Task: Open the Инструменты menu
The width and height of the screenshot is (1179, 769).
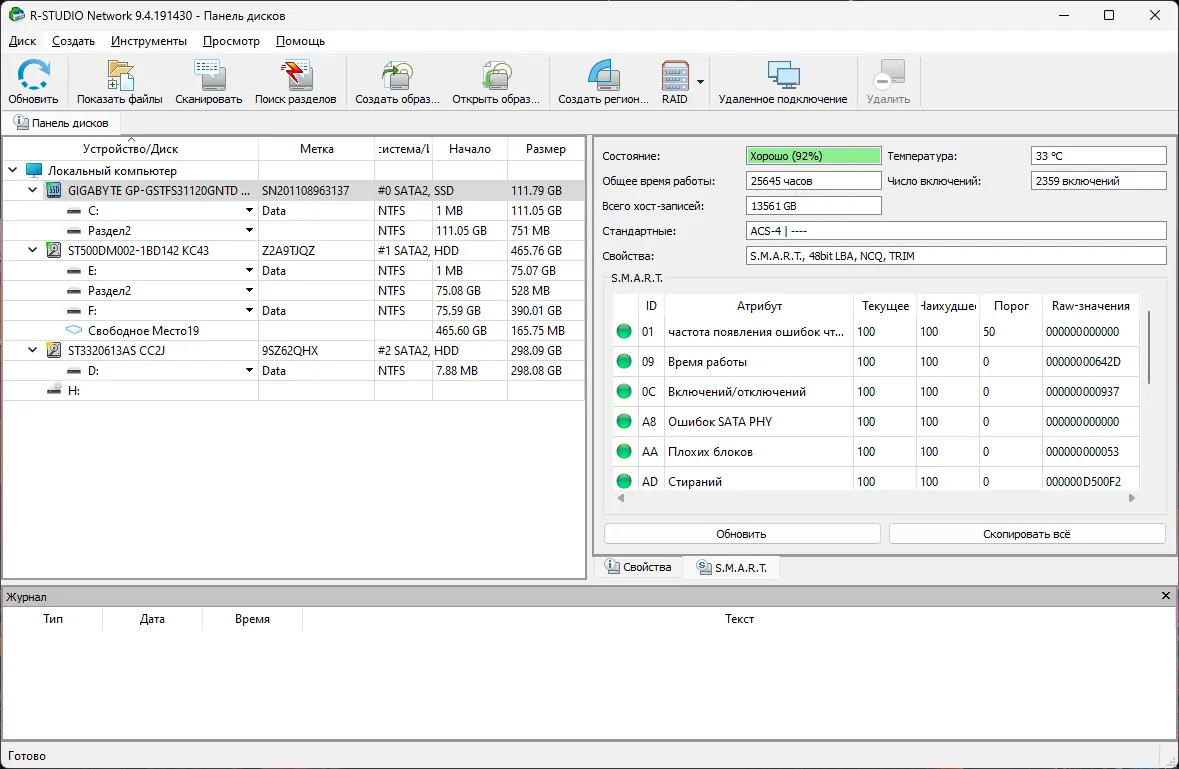Action: click(x=148, y=41)
